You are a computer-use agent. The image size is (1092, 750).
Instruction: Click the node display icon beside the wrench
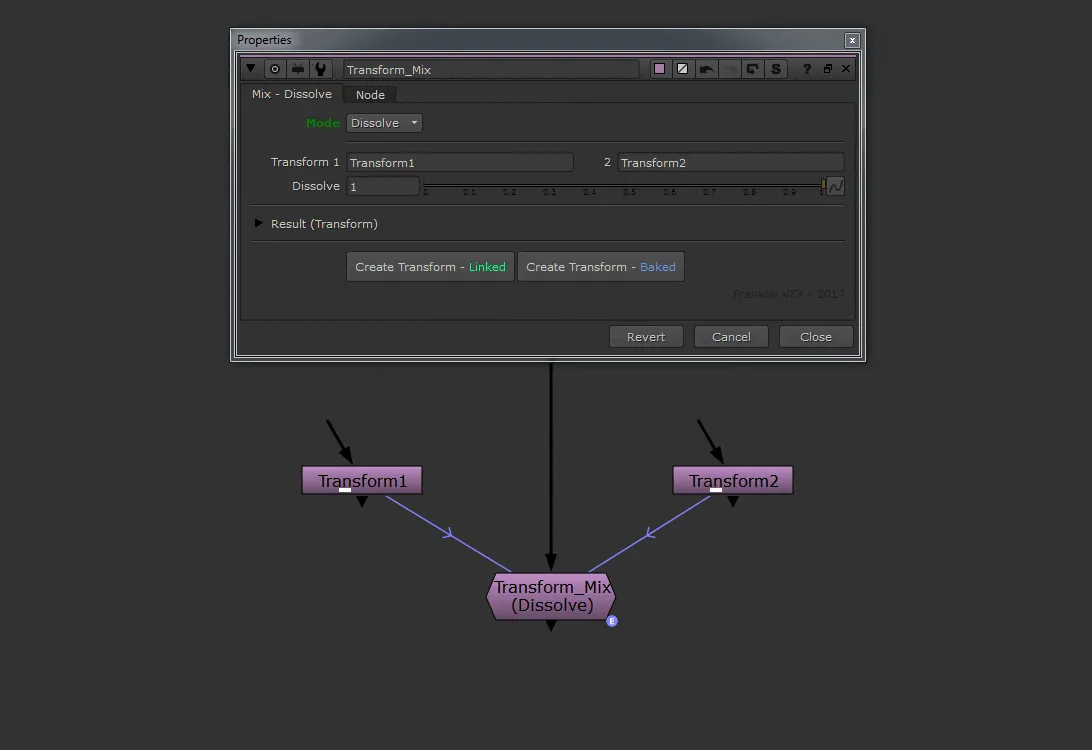[298, 68]
